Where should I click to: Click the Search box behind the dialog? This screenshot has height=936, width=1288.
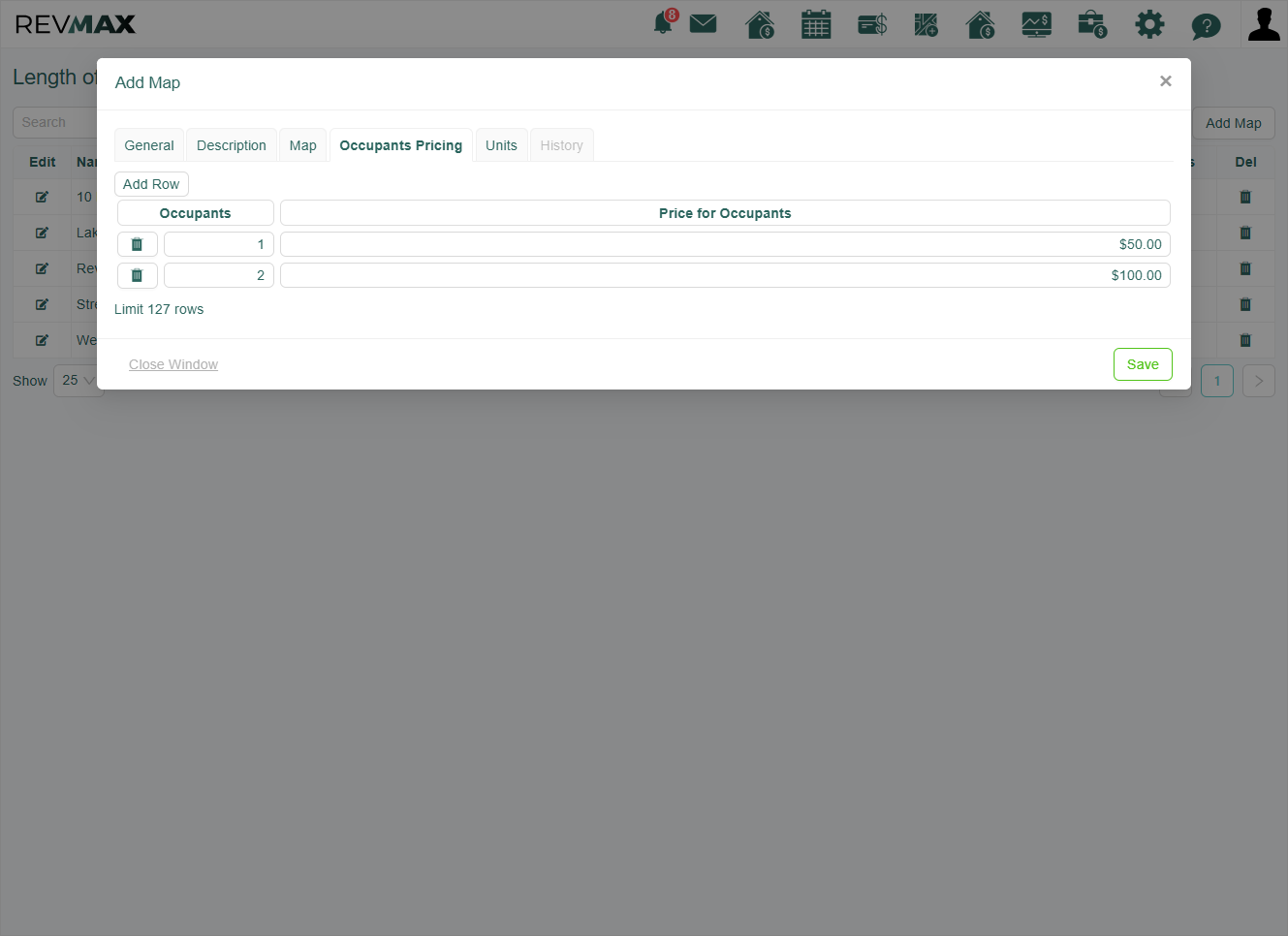pos(55,123)
